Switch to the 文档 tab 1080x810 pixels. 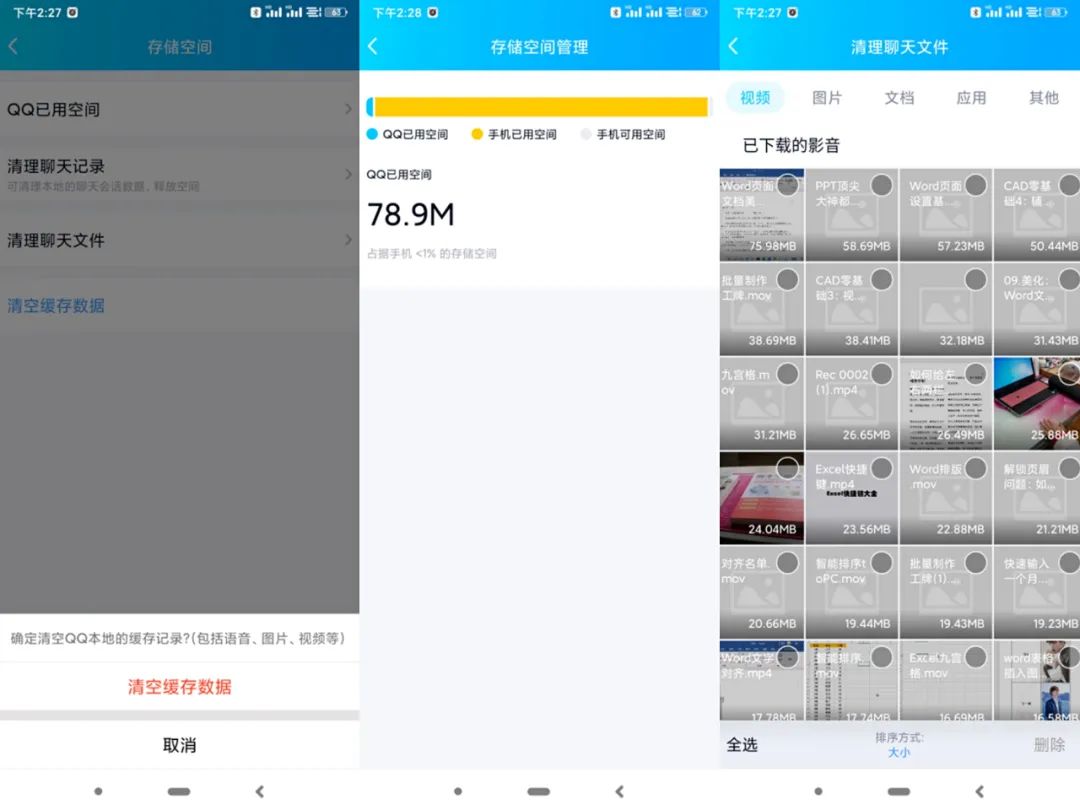click(x=899, y=98)
